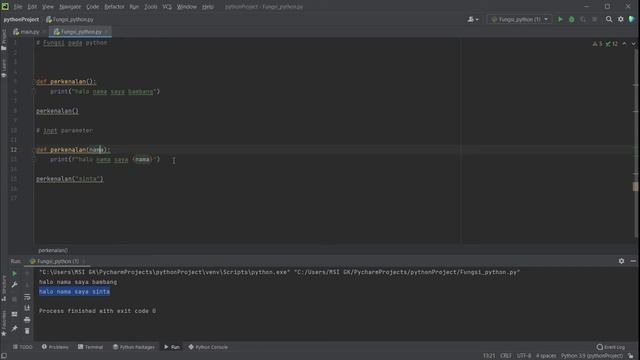Open the Python Packages tool window
640x360 pixels.
134,347
